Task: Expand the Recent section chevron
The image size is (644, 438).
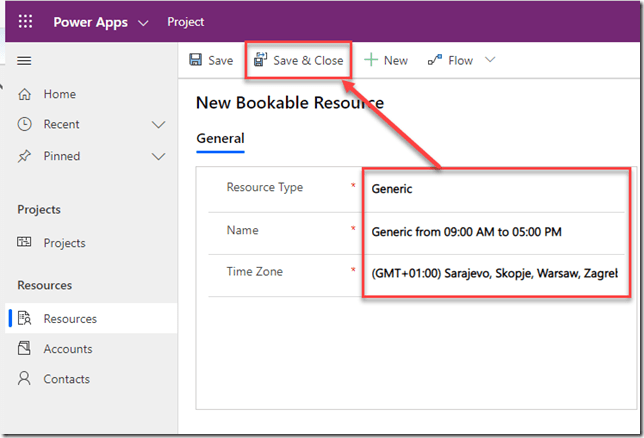Action: coord(158,125)
